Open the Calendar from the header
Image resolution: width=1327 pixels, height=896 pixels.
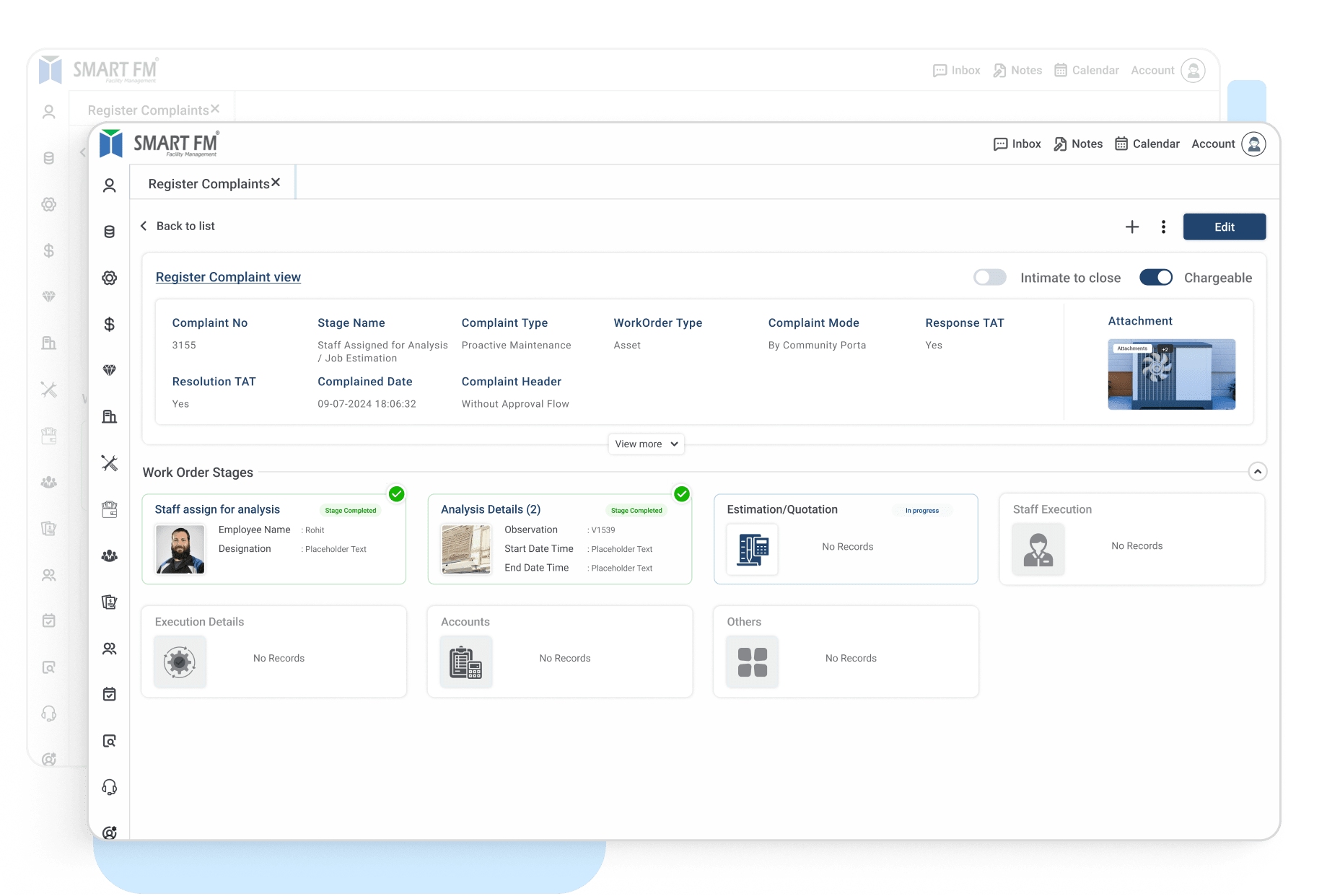1147,144
